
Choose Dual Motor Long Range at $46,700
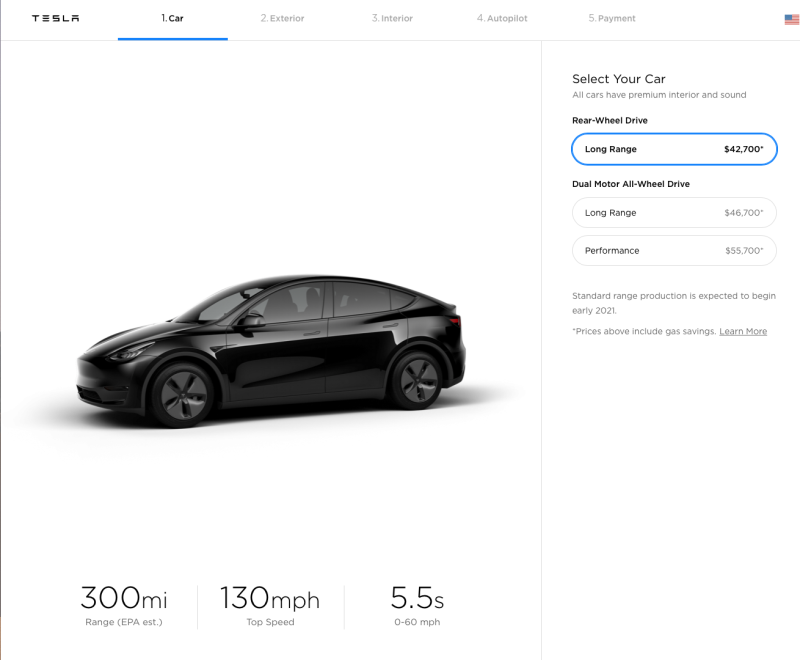674,213
